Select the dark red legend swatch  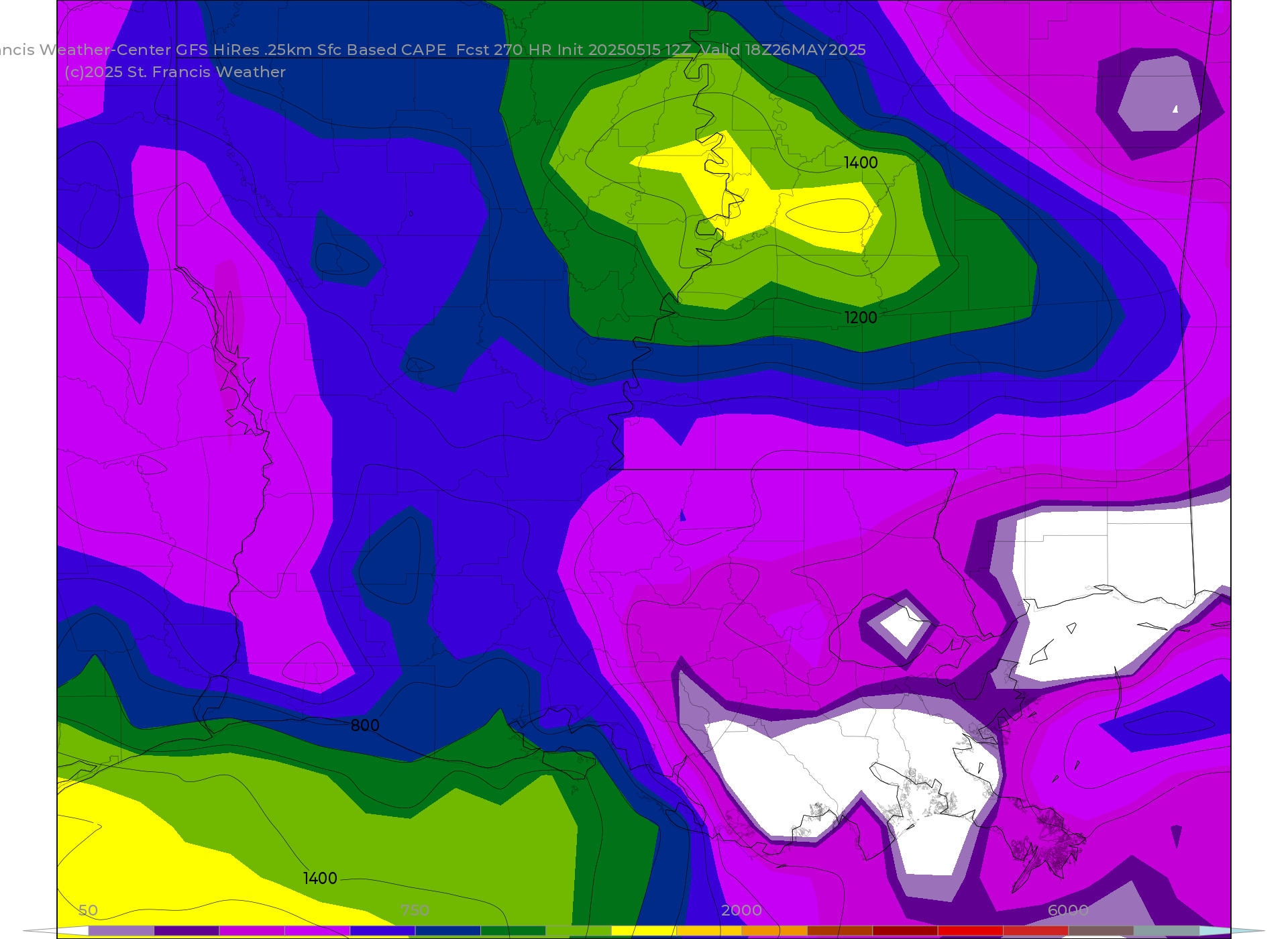[905, 931]
